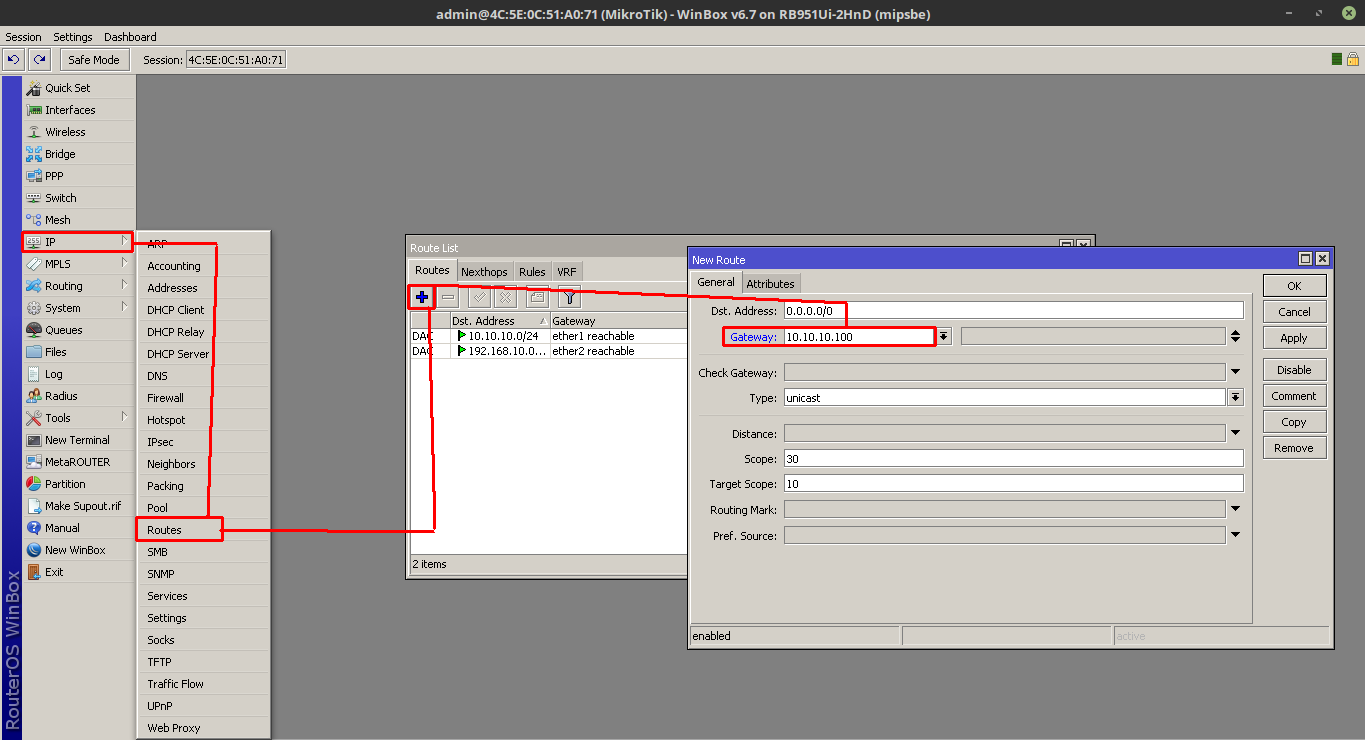Open Interfaces from the sidebar

tap(79, 110)
